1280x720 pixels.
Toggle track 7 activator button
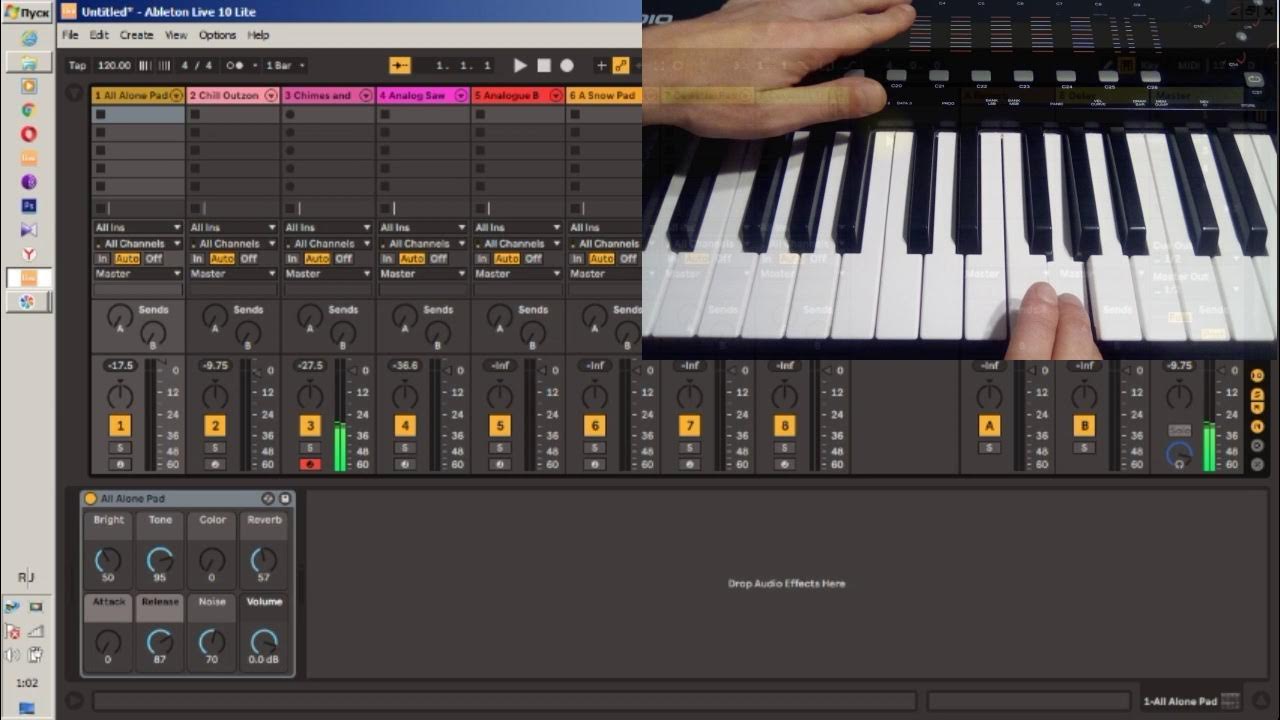point(689,427)
